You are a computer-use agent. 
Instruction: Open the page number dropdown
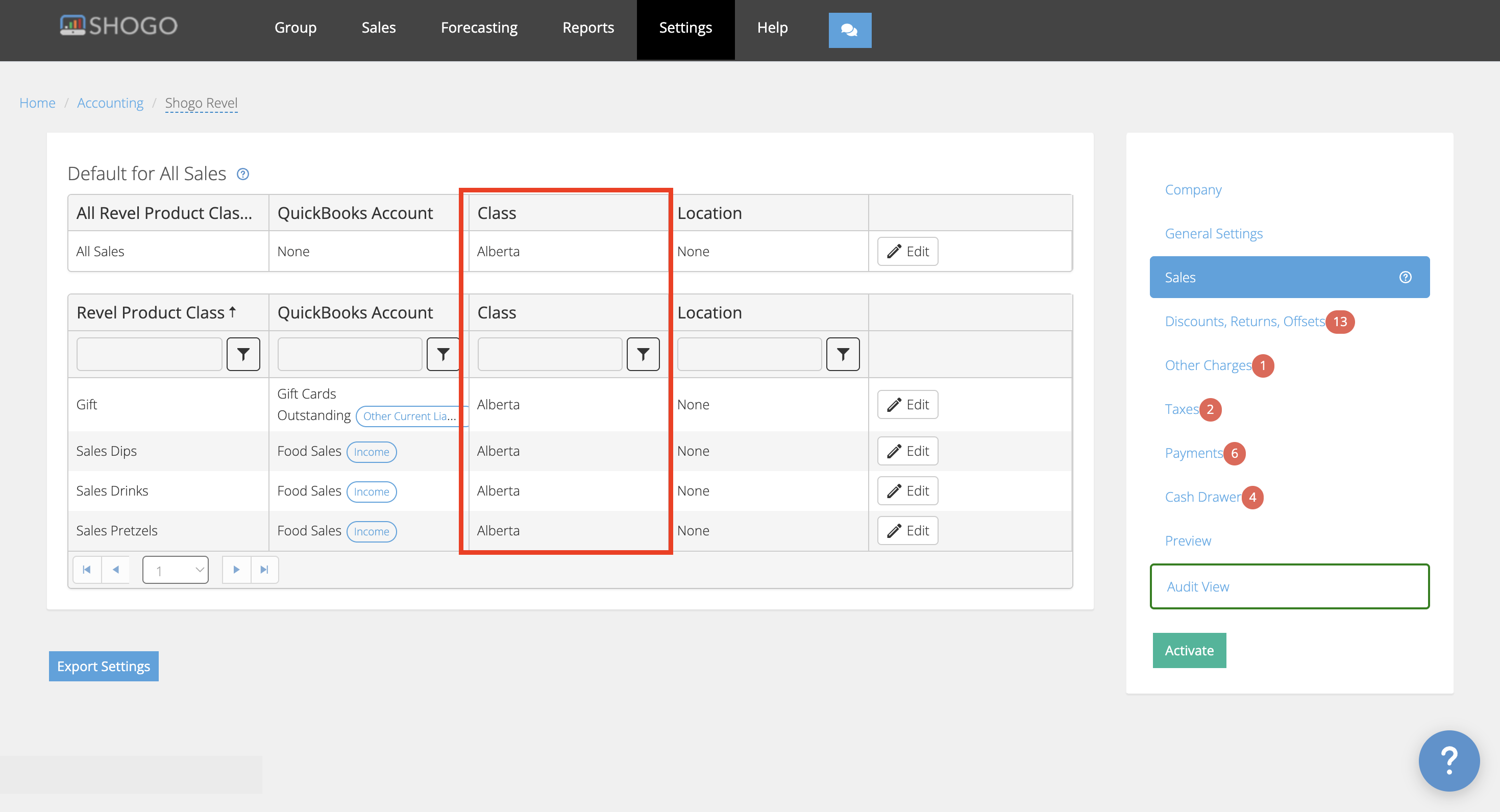(175, 570)
